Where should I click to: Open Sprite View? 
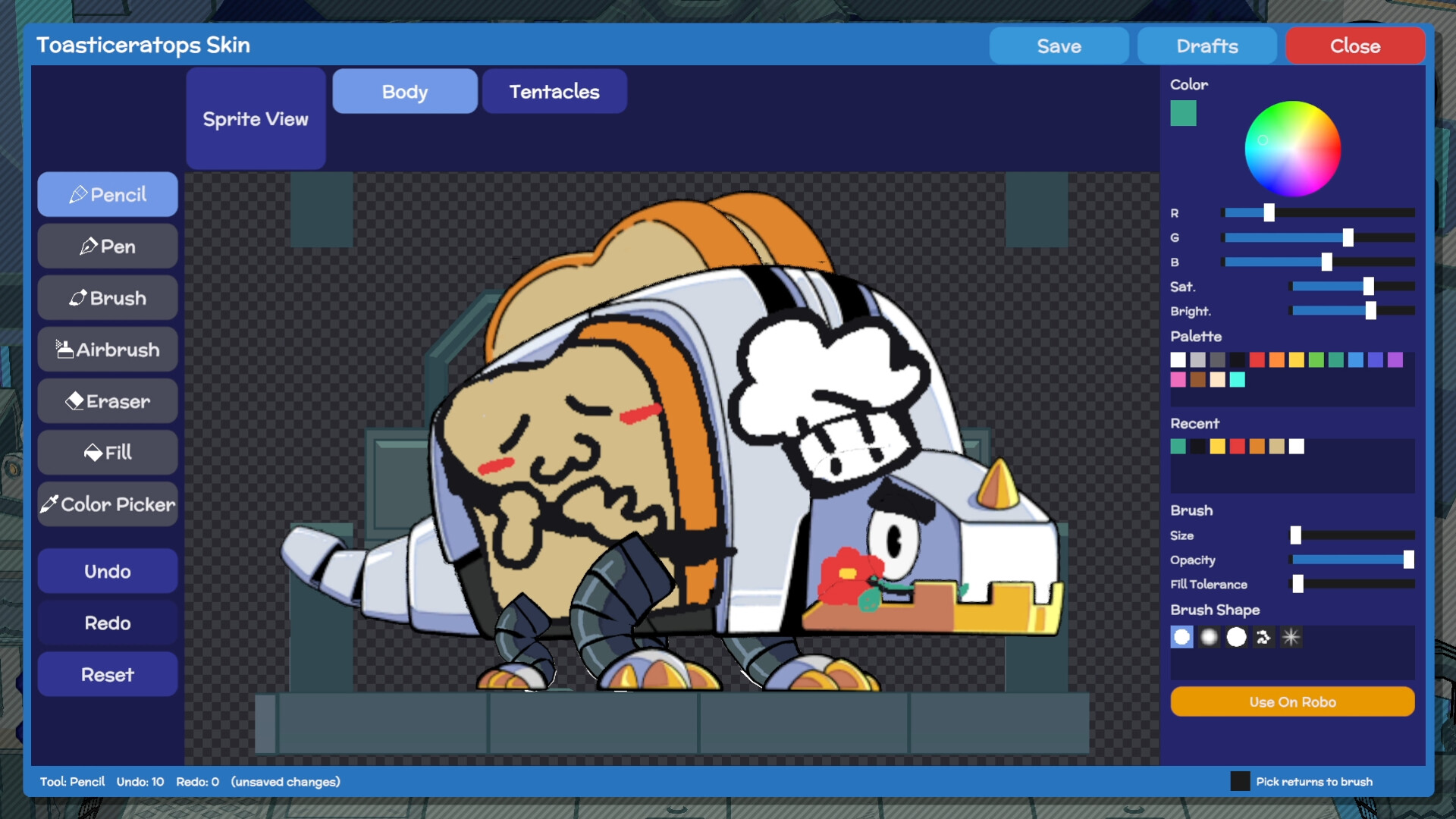(x=256, y=119)
